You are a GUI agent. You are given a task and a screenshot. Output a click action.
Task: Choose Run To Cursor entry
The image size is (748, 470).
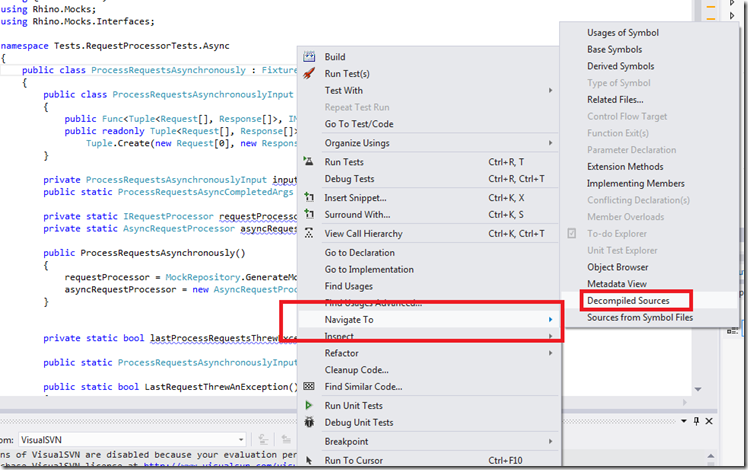(353, 460)
